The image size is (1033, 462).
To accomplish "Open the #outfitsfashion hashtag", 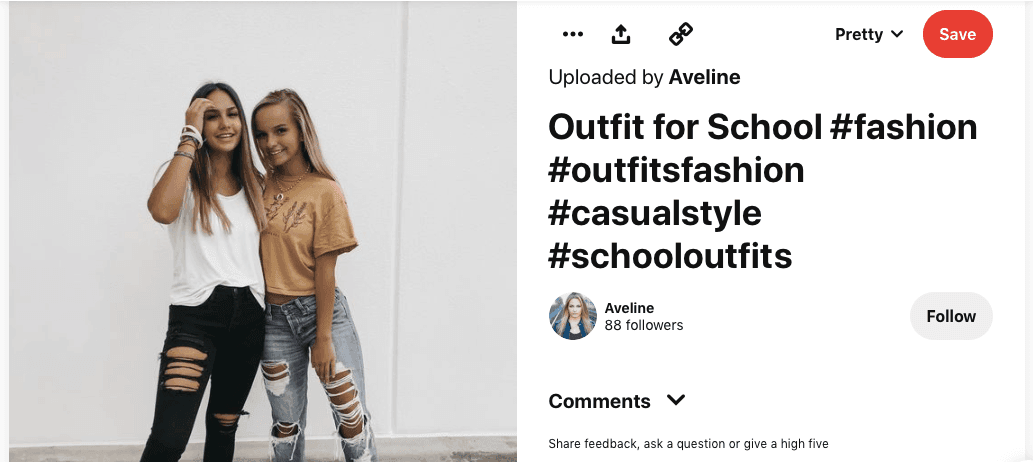I will point(676,170).
